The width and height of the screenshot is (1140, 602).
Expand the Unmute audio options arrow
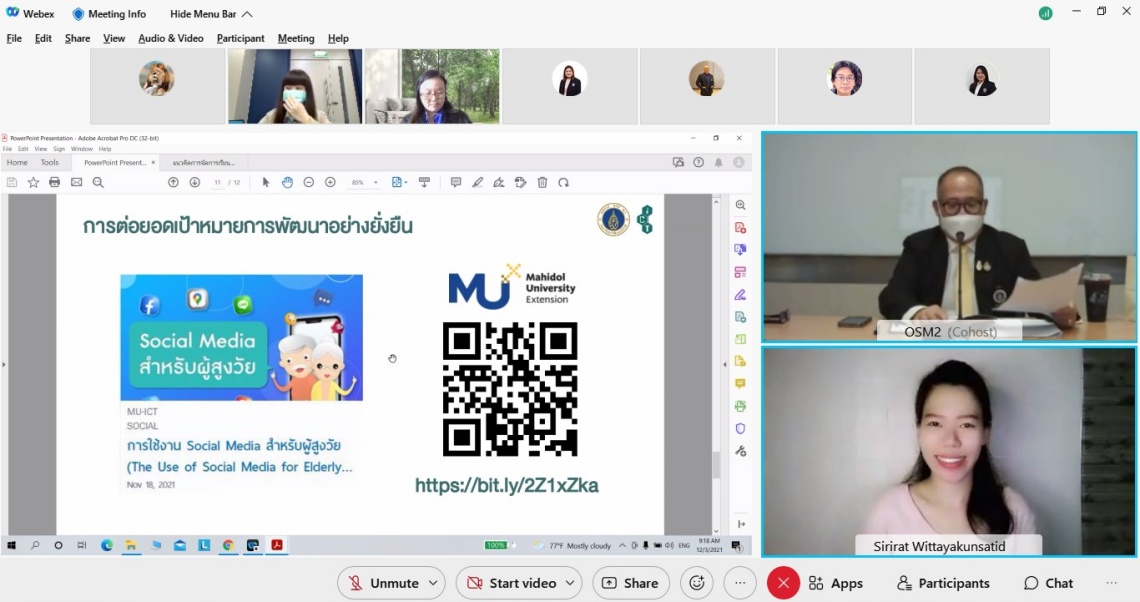point(433,583)
